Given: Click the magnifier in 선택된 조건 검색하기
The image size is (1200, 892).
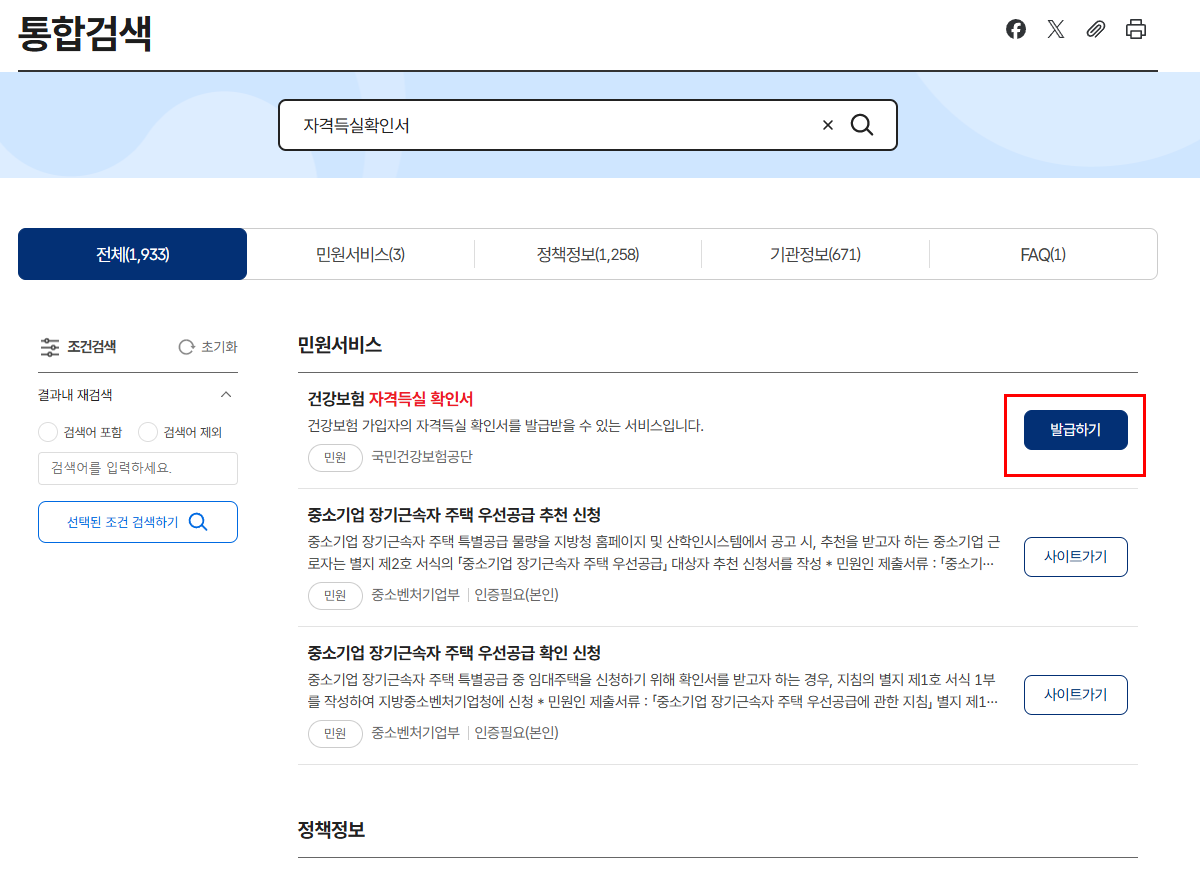Looking at the screenshot, I should point(197,521).
